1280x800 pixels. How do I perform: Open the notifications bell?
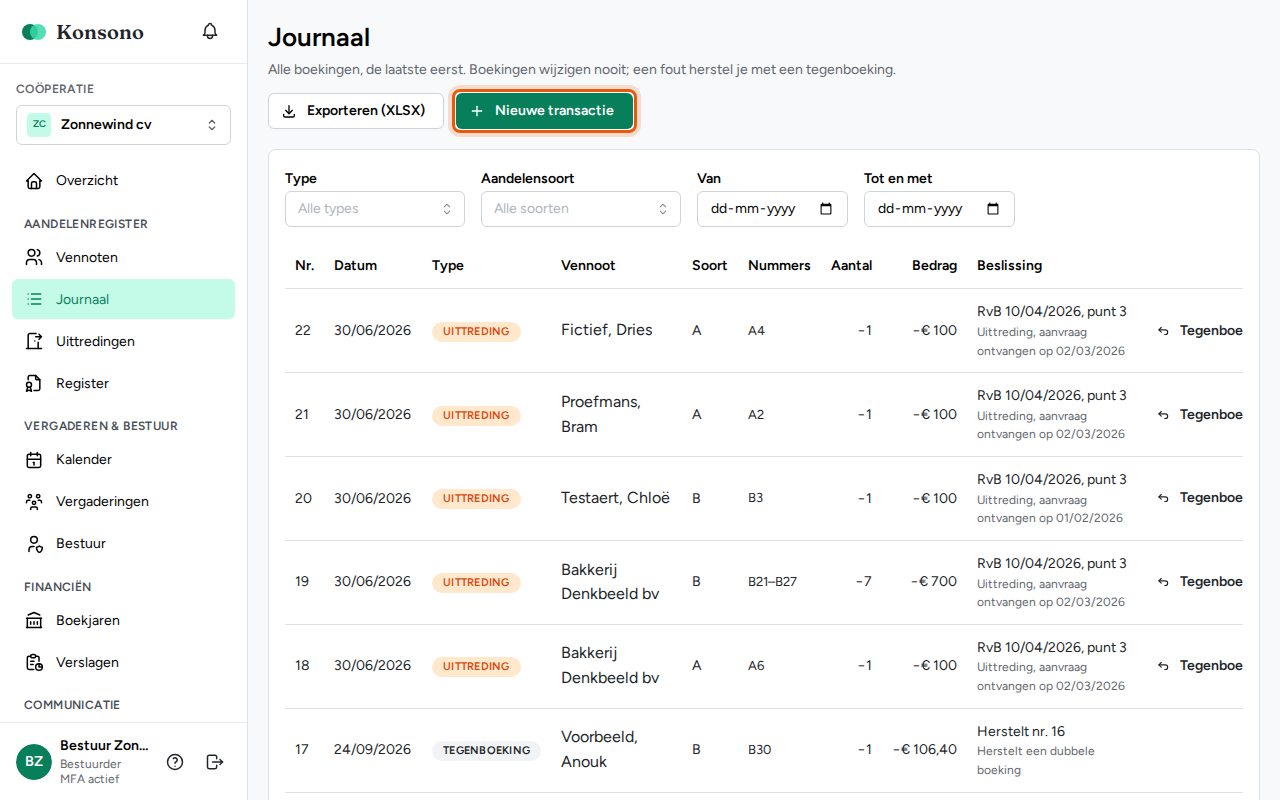tap(210, 31)
